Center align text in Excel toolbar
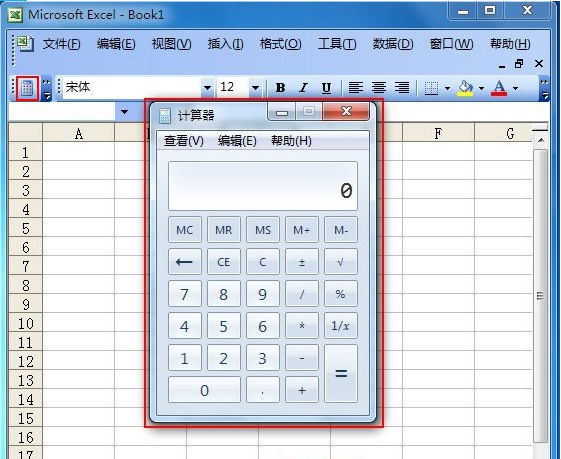The width and height of the screenshot is (561, 459). pyautogui.click(x=379, y=87)
